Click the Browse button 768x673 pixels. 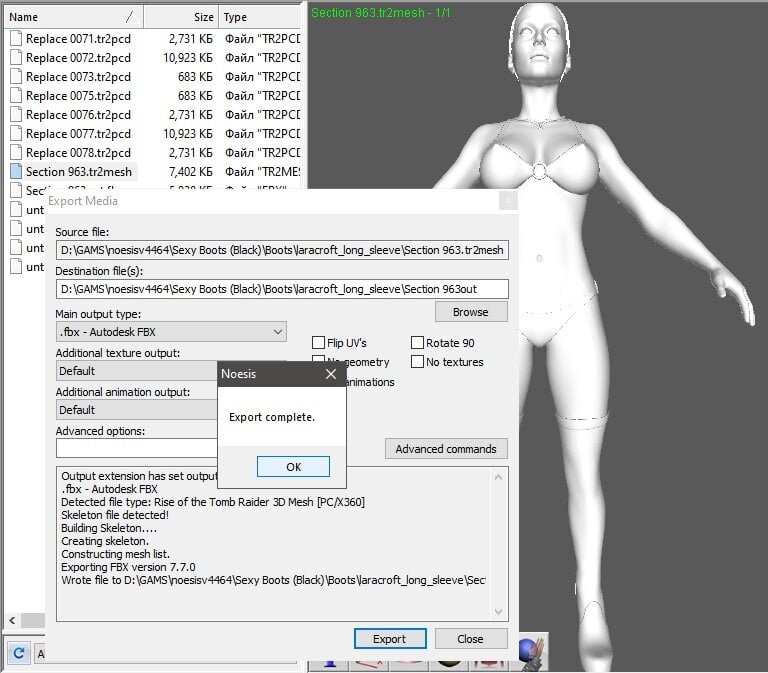(471, 312)
